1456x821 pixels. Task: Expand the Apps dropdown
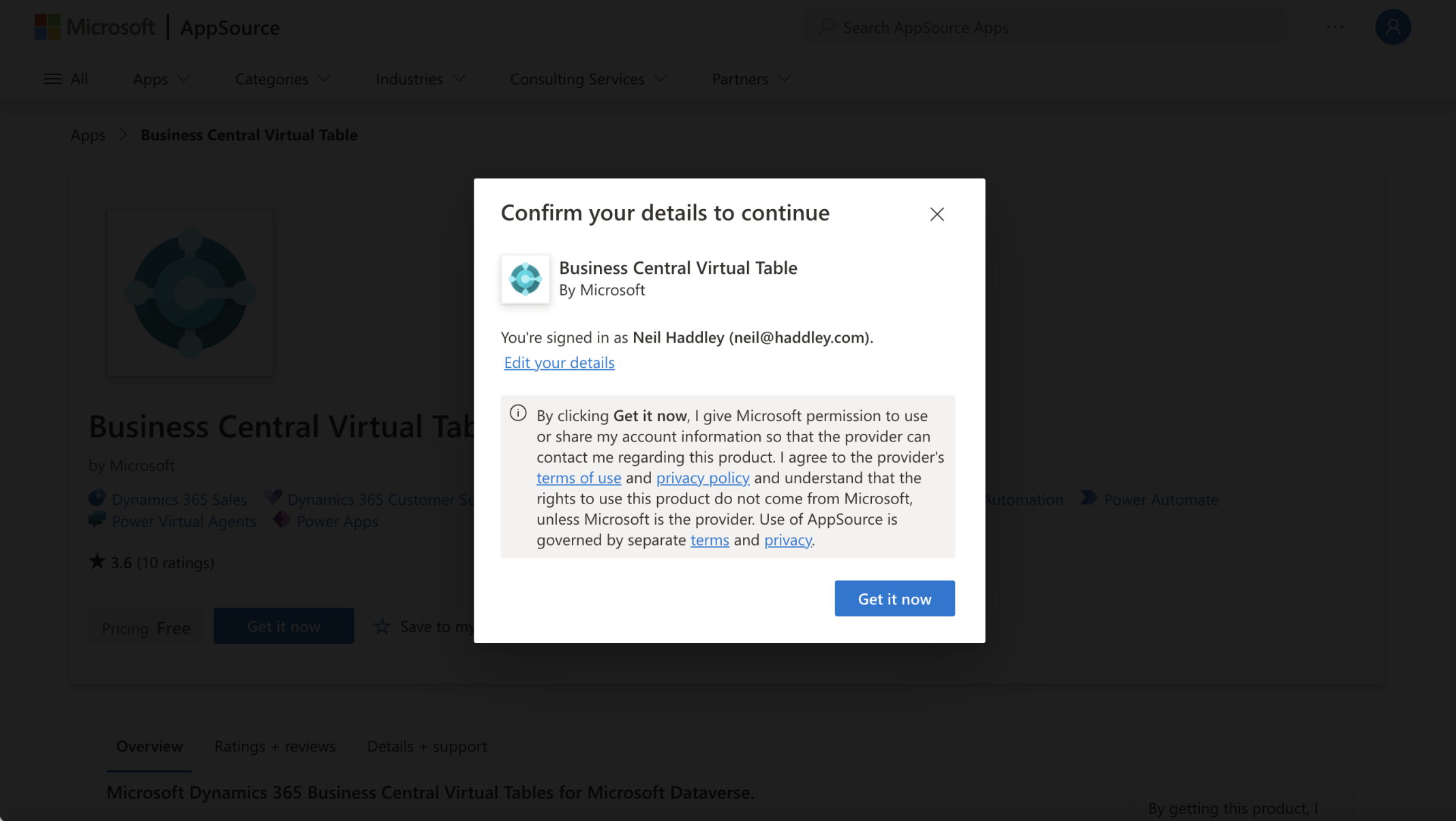pyautogui.click(x=162, y=79)
